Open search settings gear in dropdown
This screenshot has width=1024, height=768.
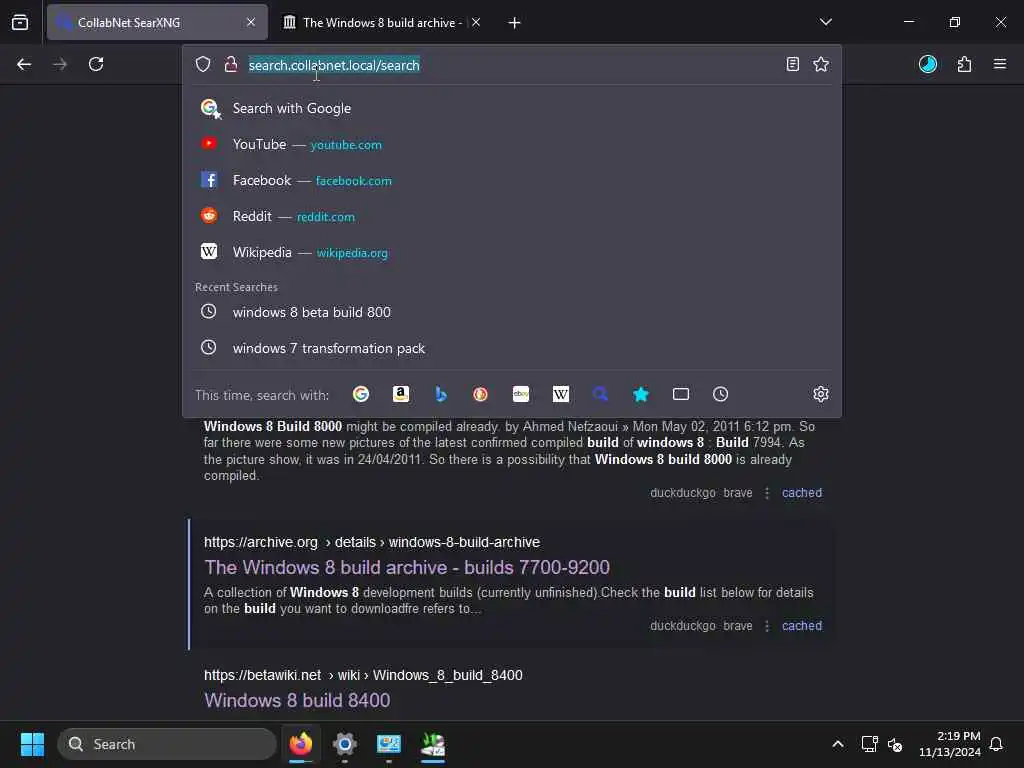tap(821, 394)
